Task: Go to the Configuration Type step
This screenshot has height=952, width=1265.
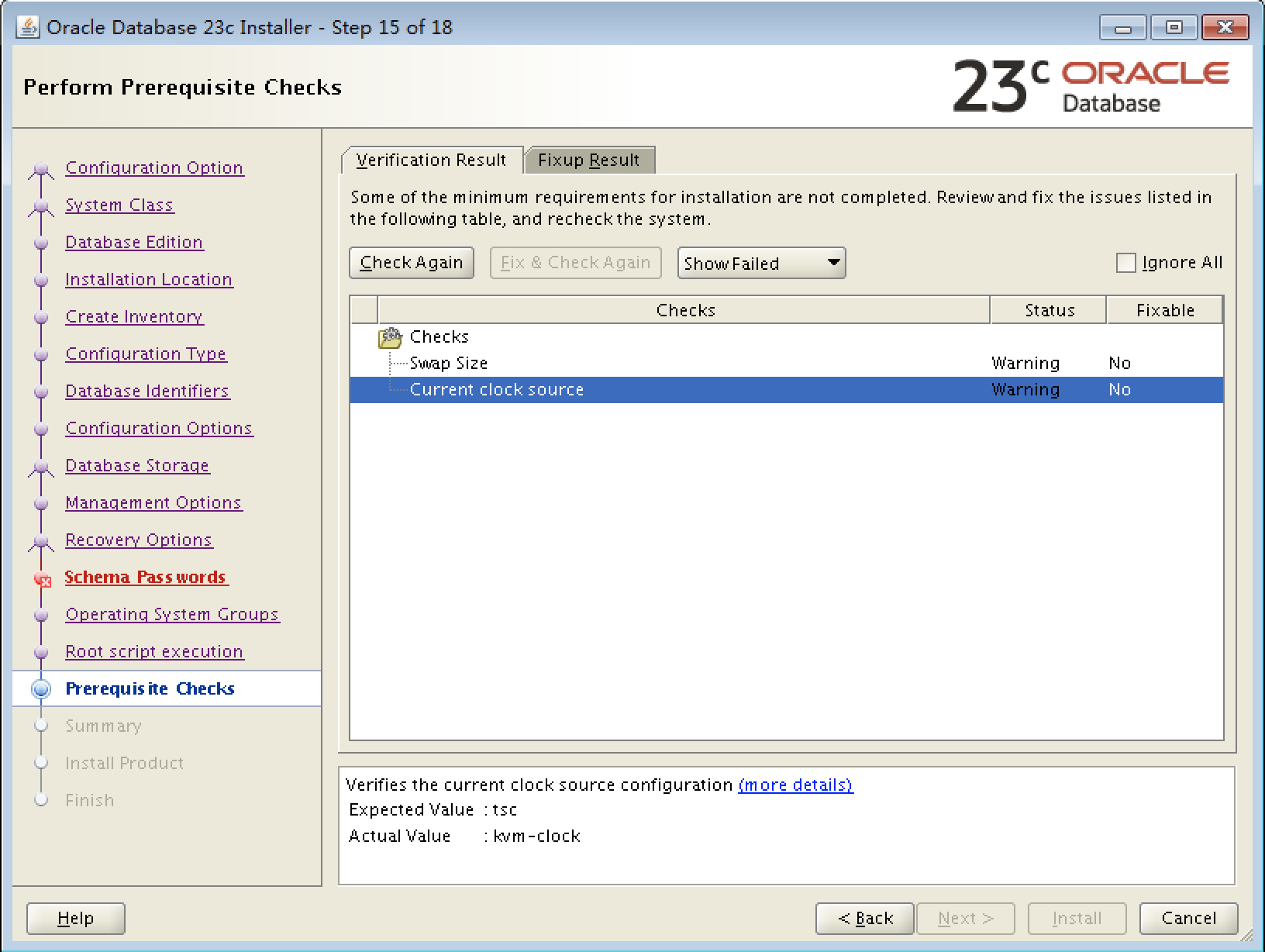Action: tap(146, 354)
